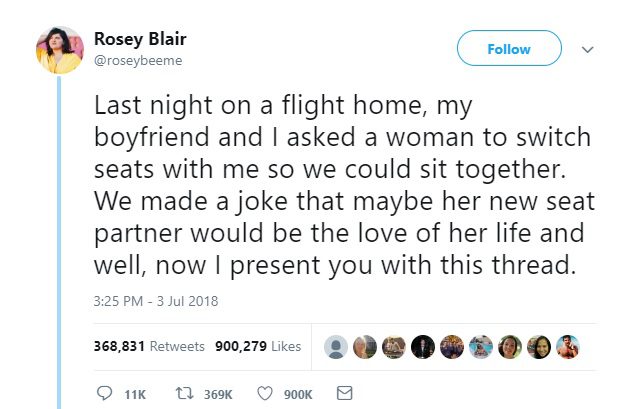
Task: Click the envelope direct message icon
Action: tap(343, 394)
